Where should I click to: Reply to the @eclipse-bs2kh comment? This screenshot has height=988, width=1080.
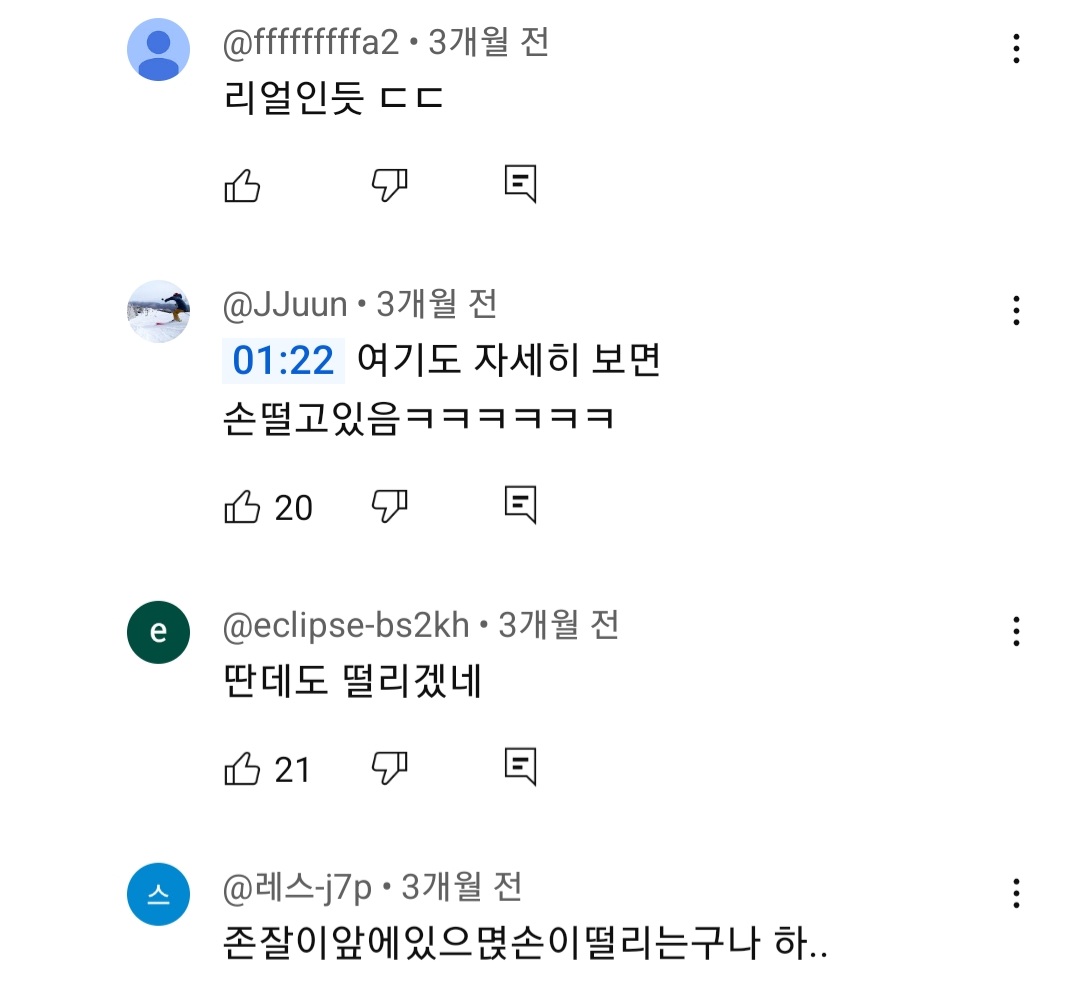tap(520, 769)
